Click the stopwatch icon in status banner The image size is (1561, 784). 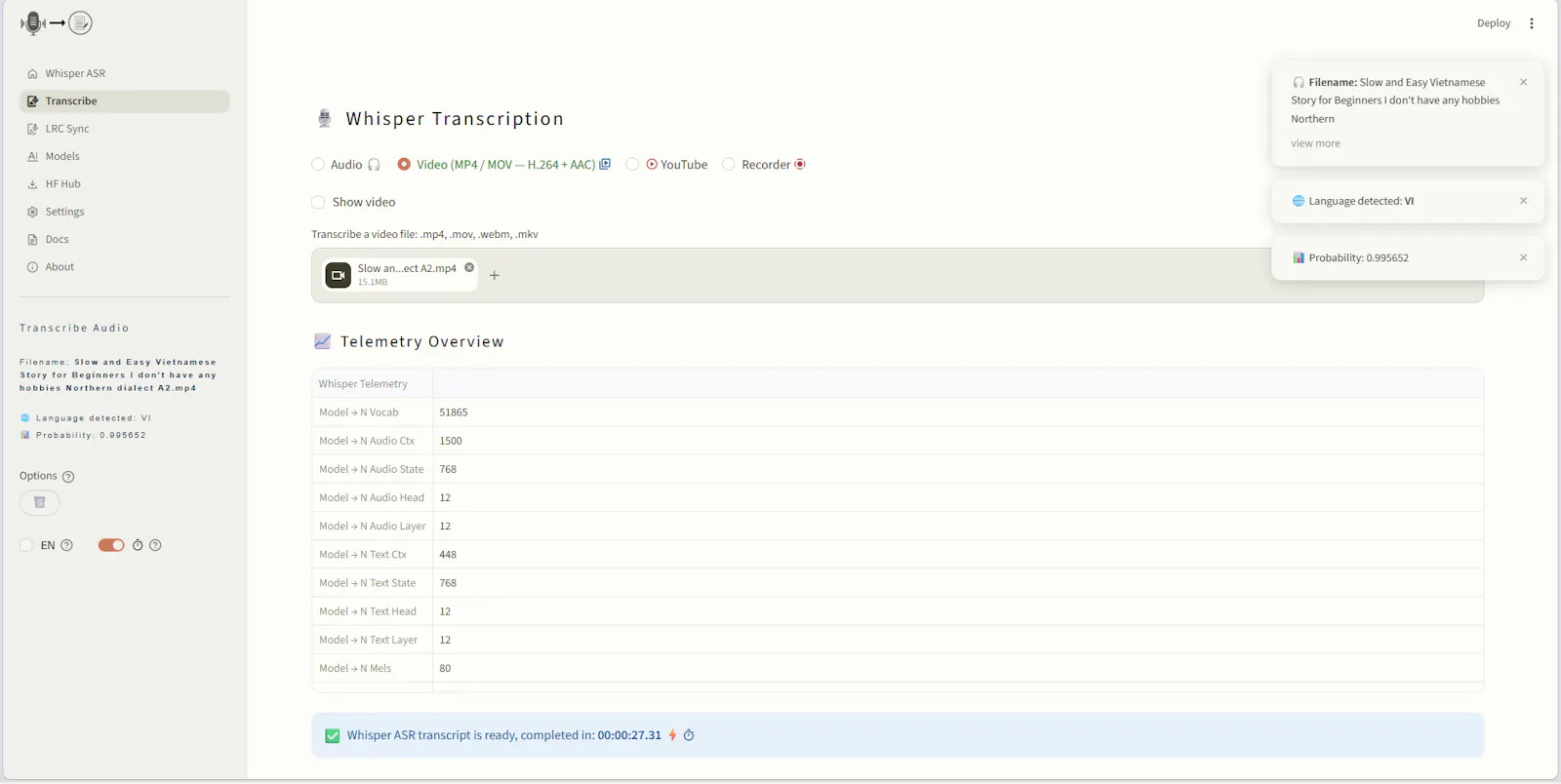689,735
